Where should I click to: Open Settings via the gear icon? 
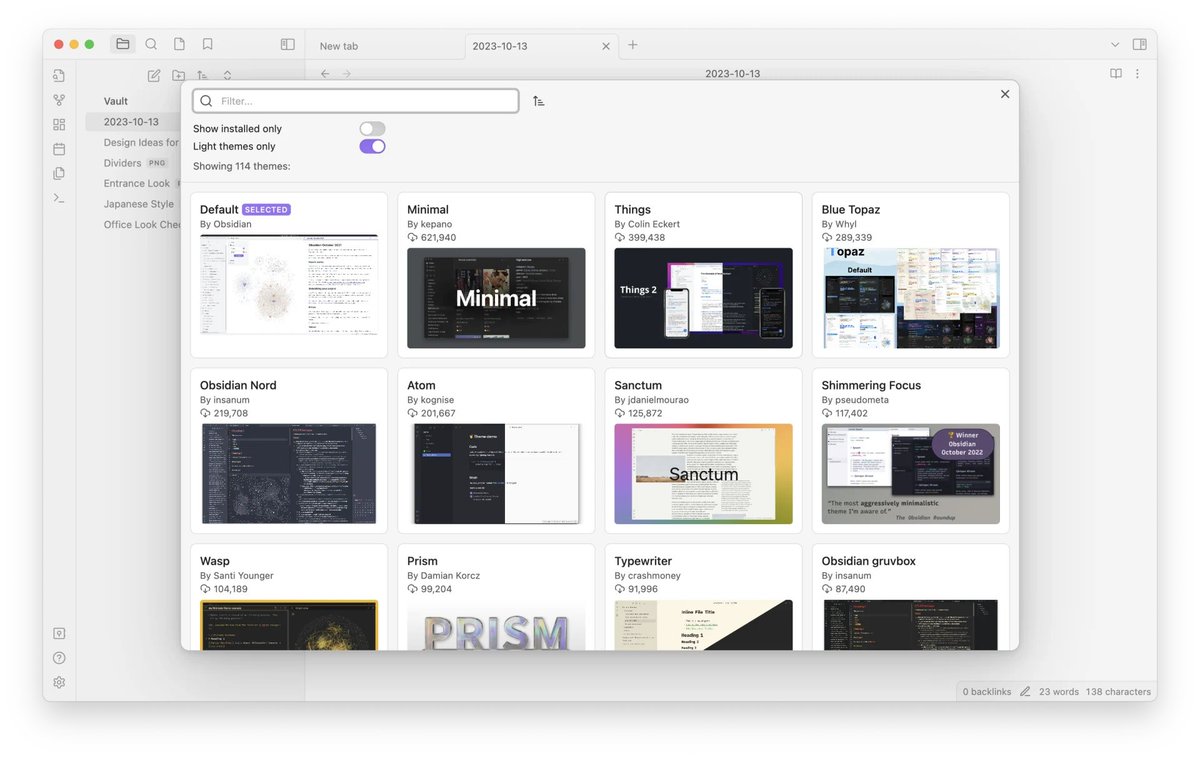pos(59,682)
